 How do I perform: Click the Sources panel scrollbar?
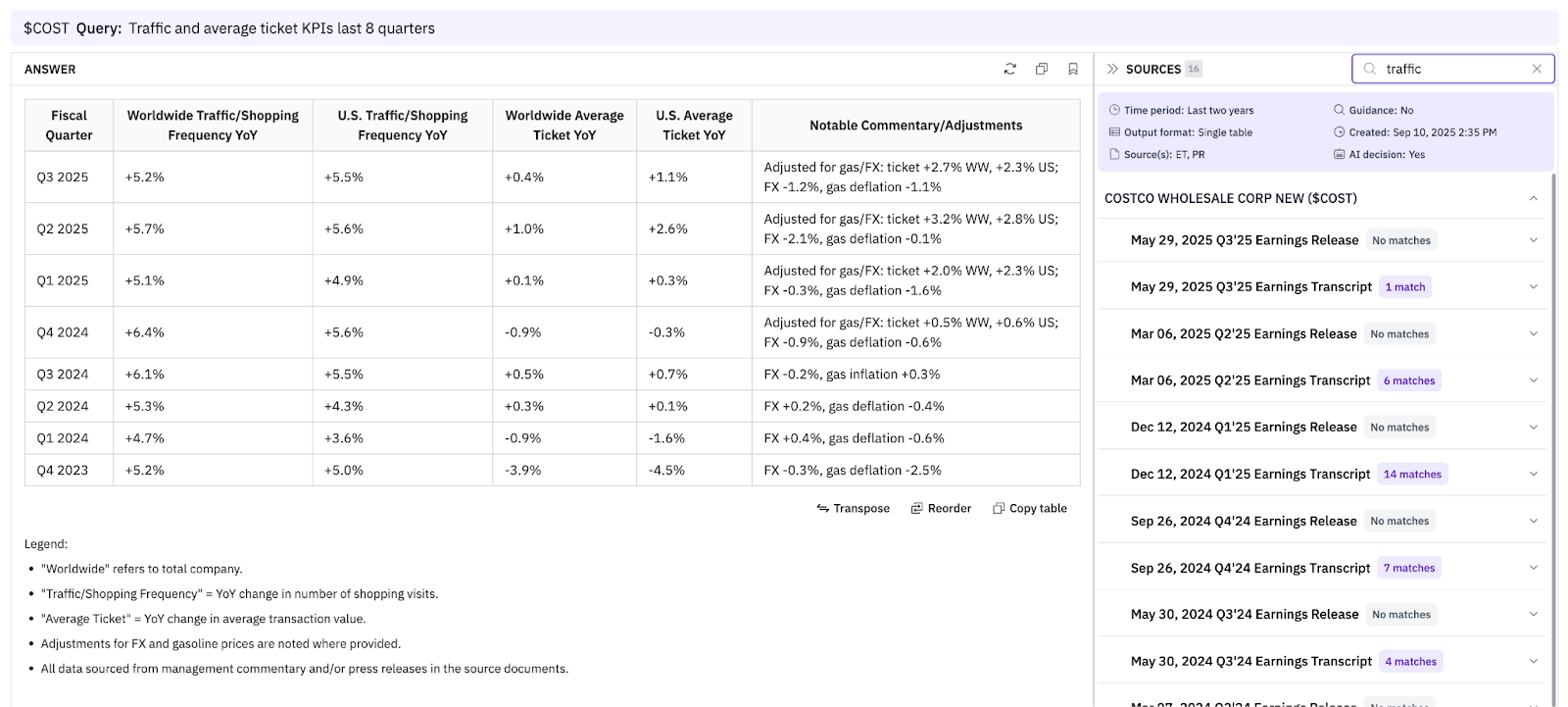[x=1554, y=392]
